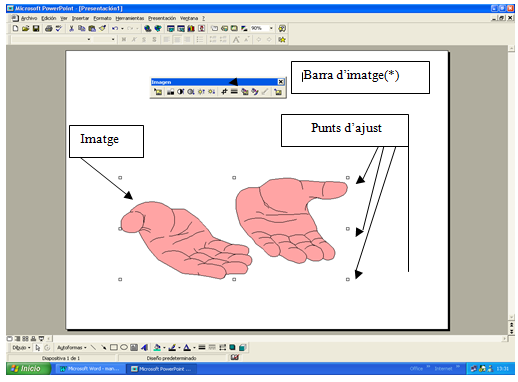Save the presentation with floppy icon
Viewport: 518px width, 382px height.
[x=36, y=29]
